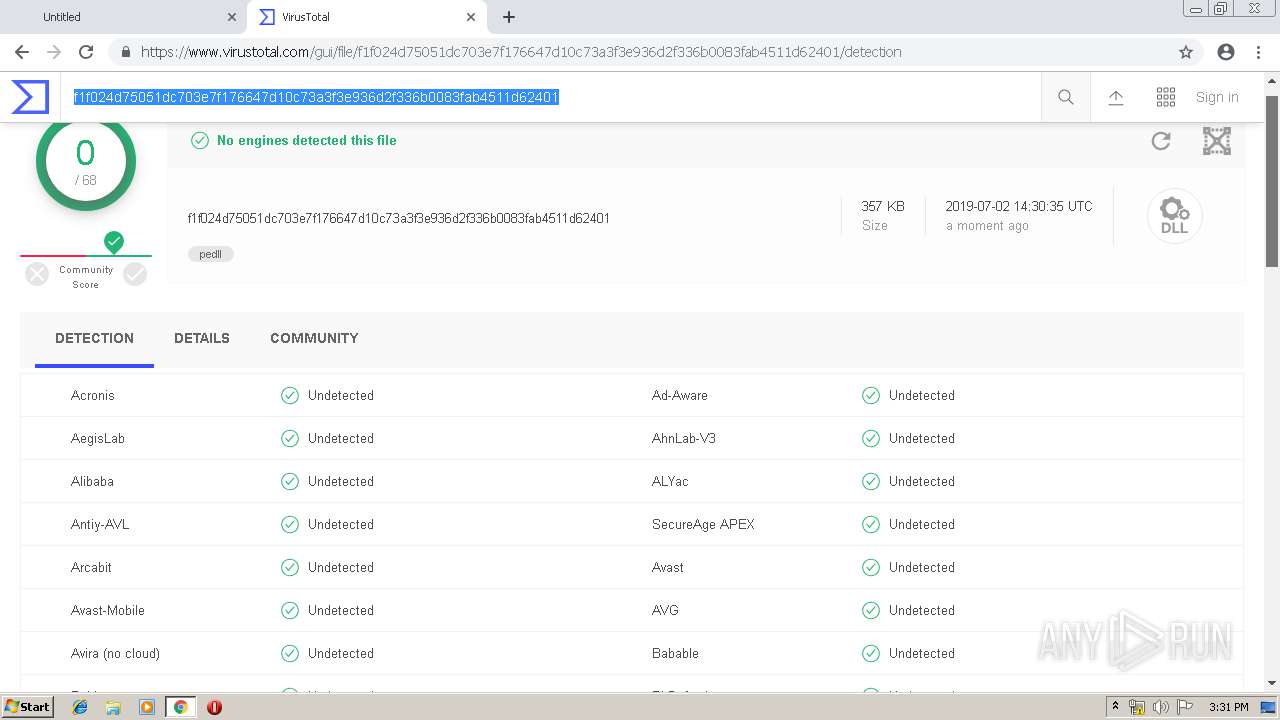Screen dimensions: 1280x720
Task: Open the Chrome three-dot menu
Action: click(1258, 52)
